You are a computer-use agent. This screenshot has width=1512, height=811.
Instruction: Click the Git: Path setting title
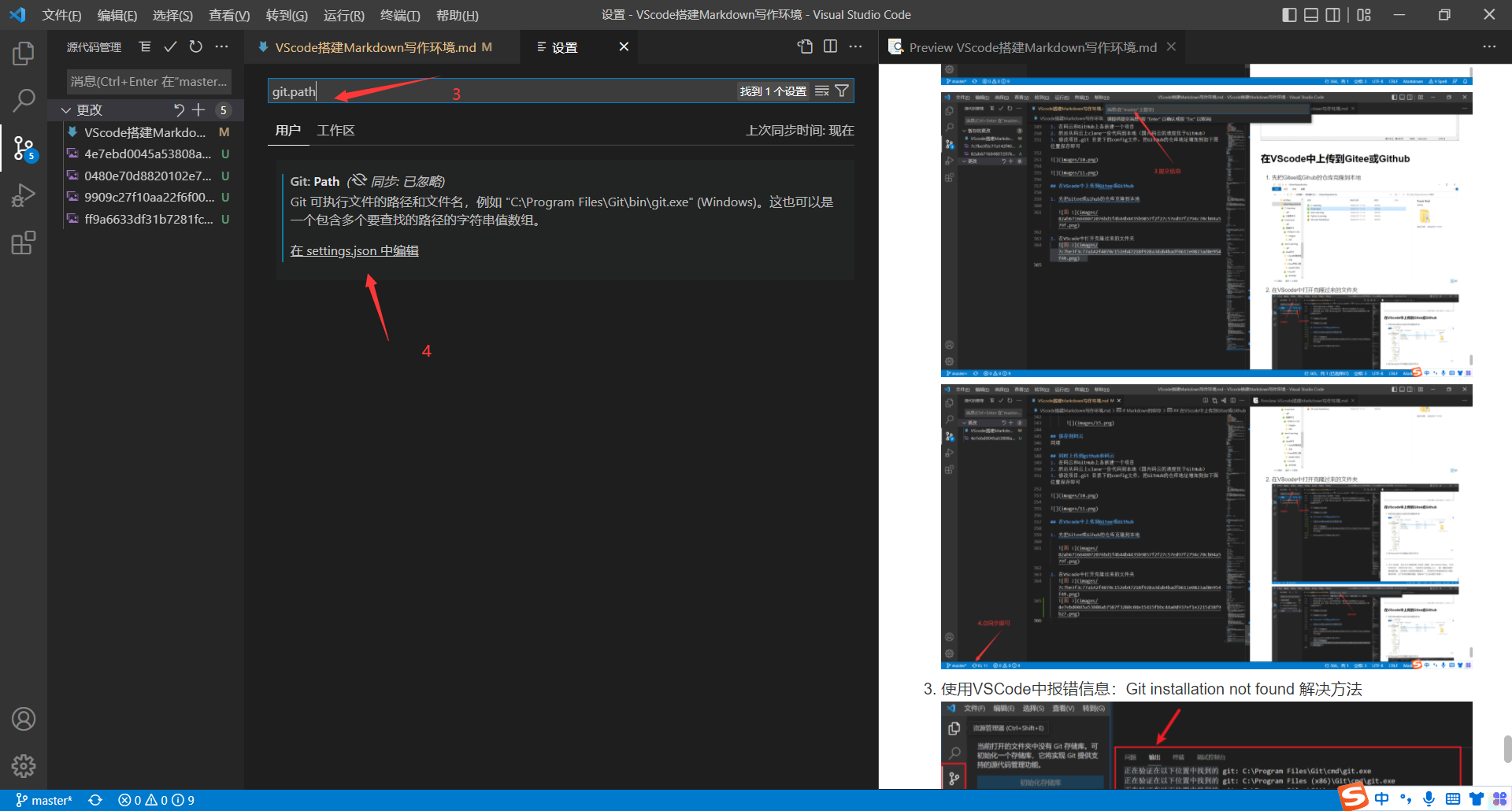[x=315, y=181]
